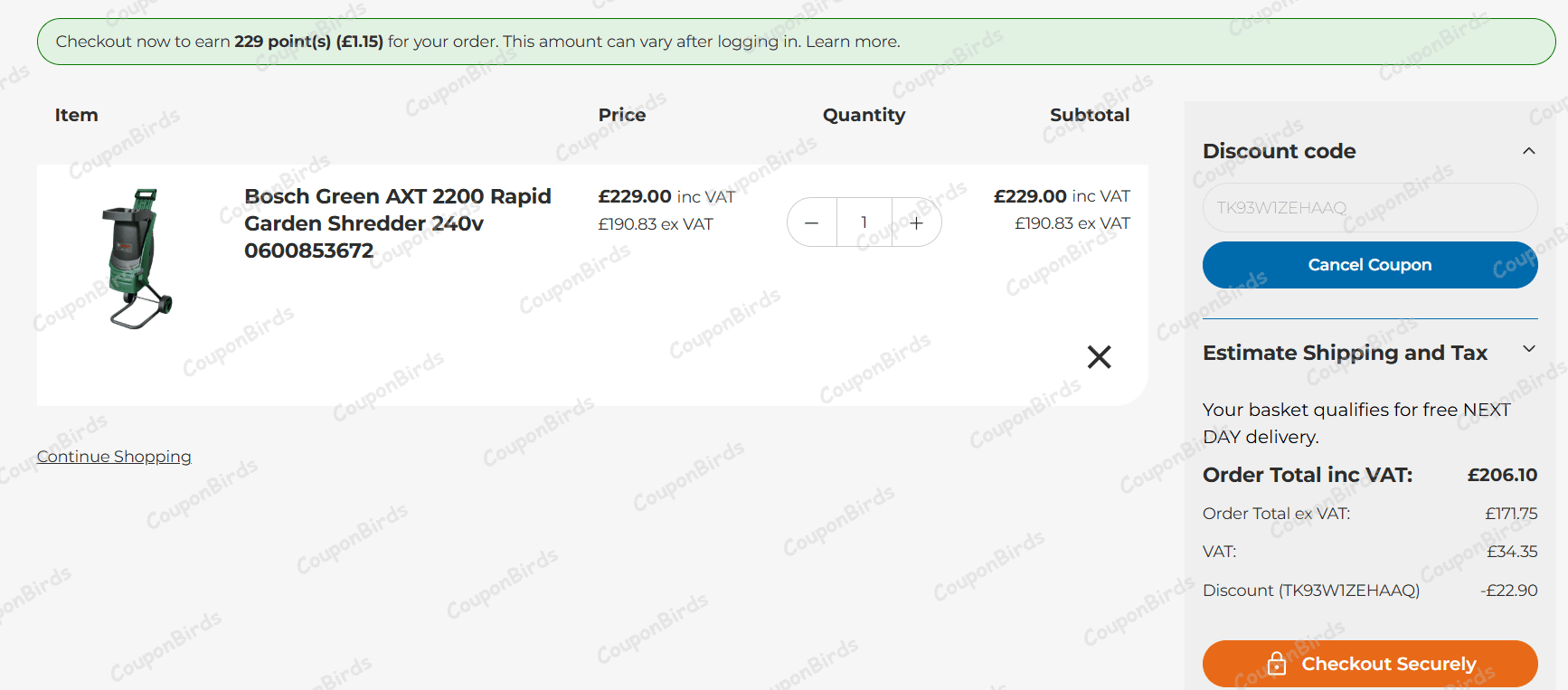Decrease quantity with the minus button

(811, 222)
